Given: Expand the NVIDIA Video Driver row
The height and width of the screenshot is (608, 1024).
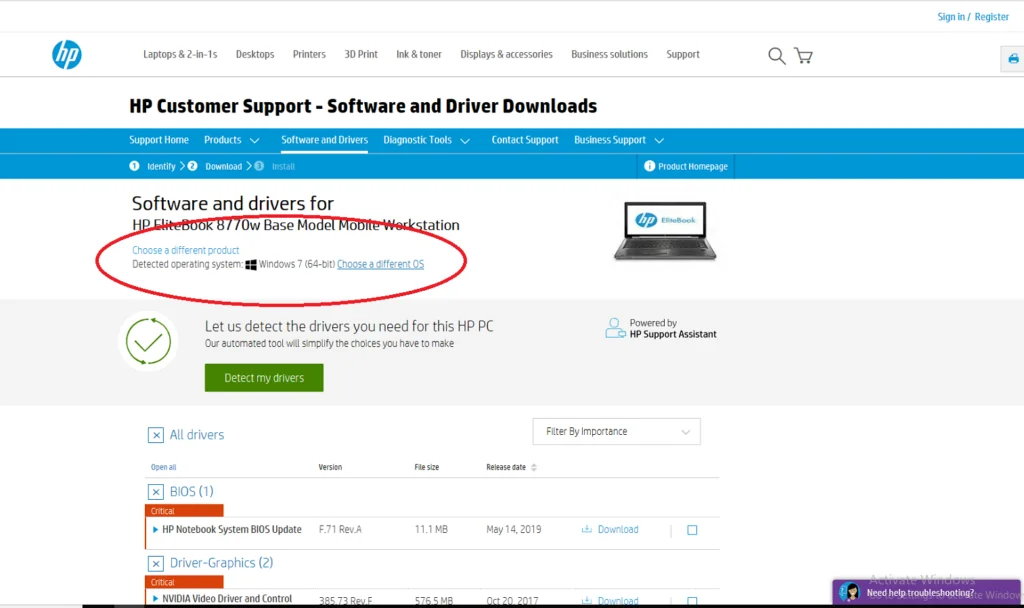Looking at the screenshot, I should [155, 598].
